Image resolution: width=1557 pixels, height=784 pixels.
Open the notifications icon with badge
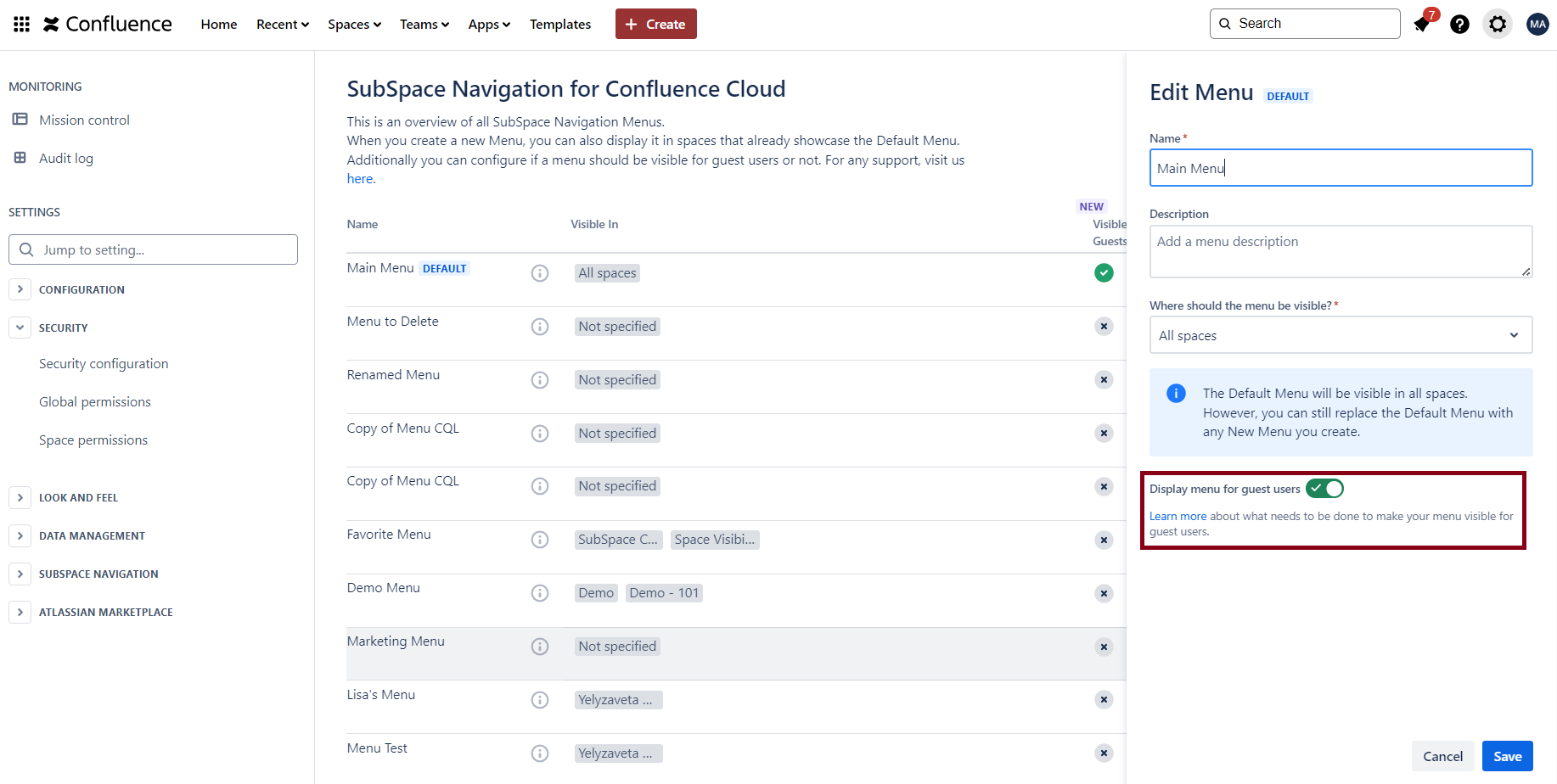pos(1423,24)
